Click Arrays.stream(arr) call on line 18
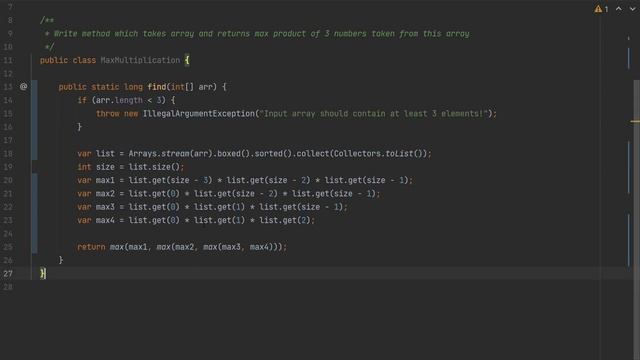This screenshot has width=640, height=360. 171,153
